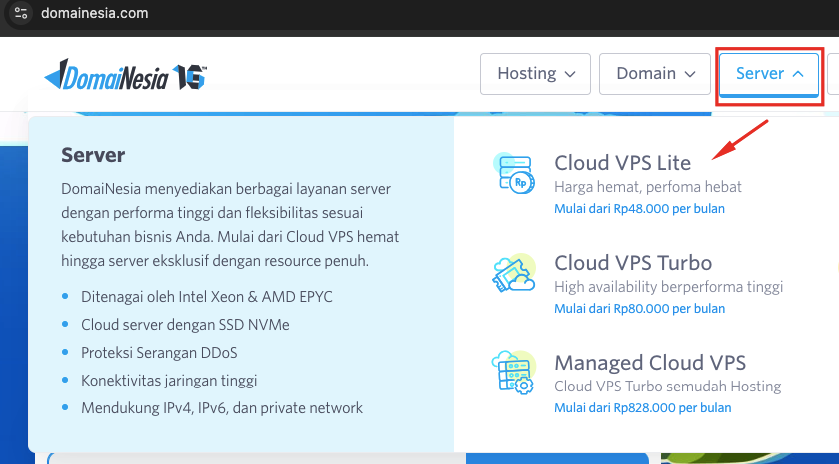The width and height of the screenshot is (839, 464).
Task: Click 'Proteksi Serangan DDoS' bullet
Action: pos(159,353)
